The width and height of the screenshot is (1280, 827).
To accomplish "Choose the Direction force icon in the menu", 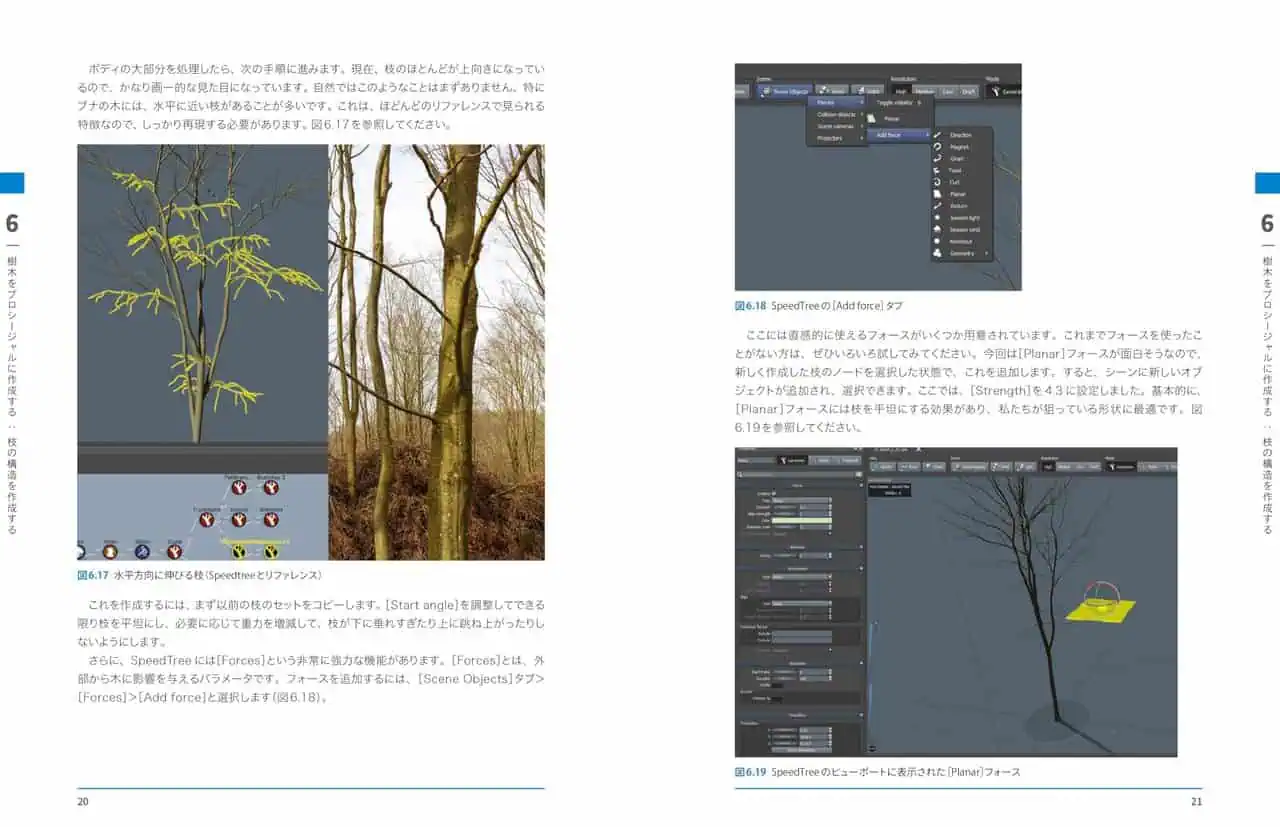I will point(937,135).
